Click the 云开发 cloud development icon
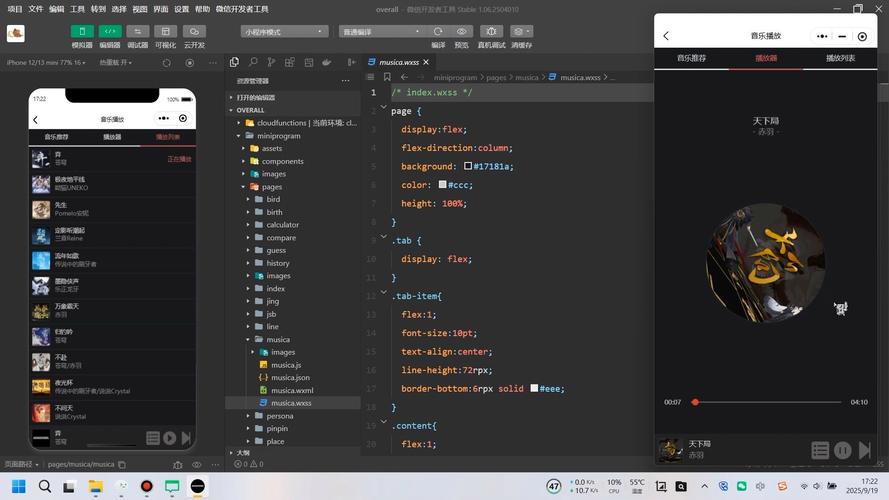The width and height of the screenshot is (889, 500). (194, 31)
